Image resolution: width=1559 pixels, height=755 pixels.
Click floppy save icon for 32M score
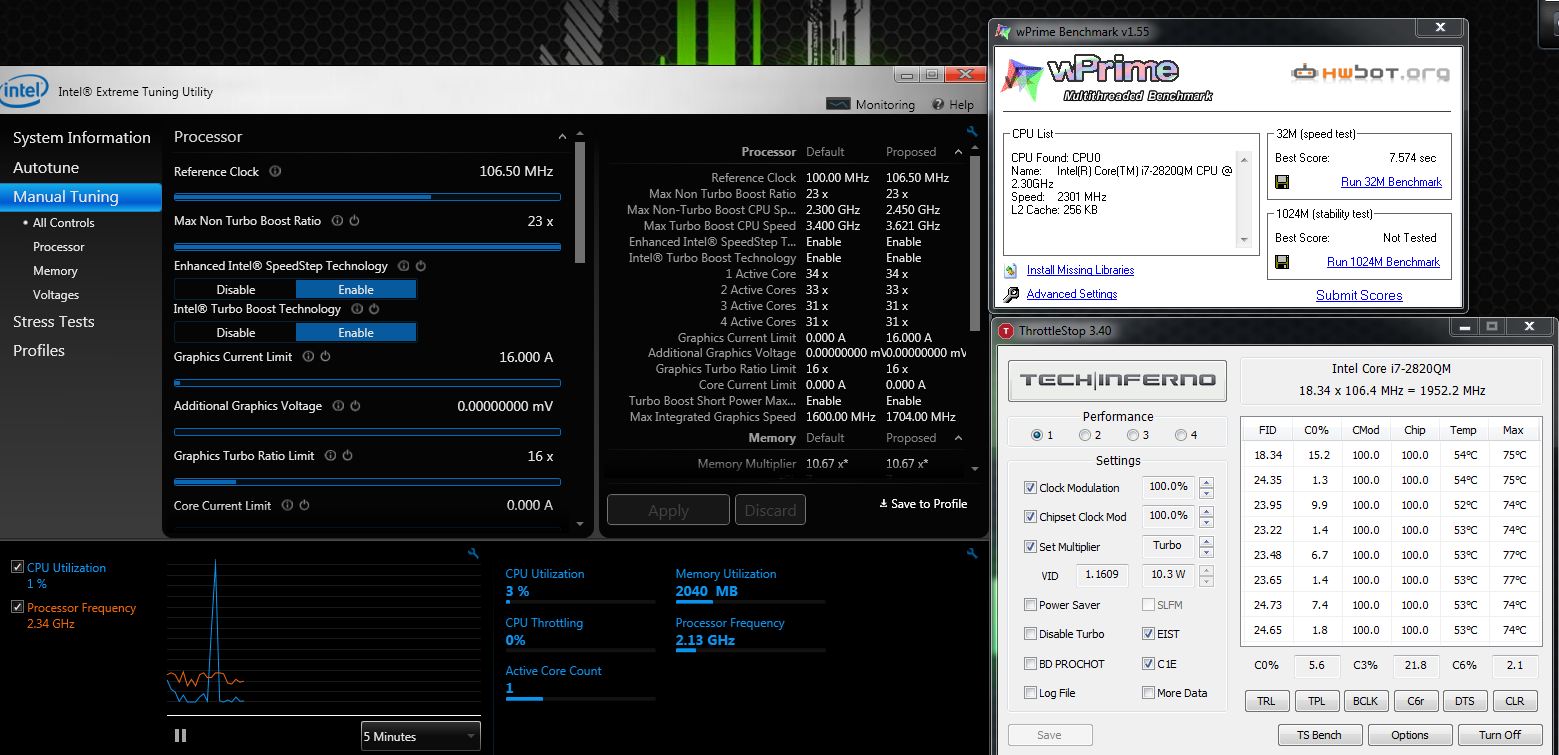[x=1282, y=182]
